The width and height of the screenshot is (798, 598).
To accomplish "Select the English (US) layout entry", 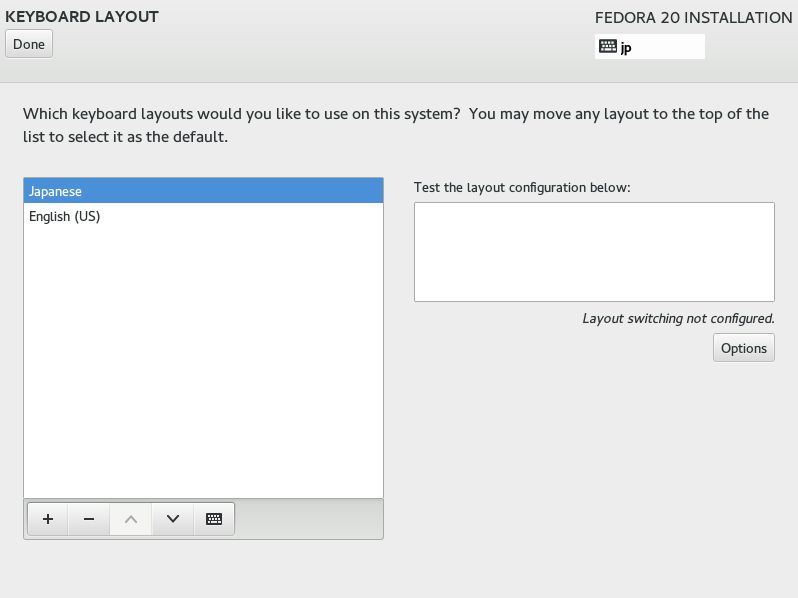I will pyautogui.click(x=204, y=216).
